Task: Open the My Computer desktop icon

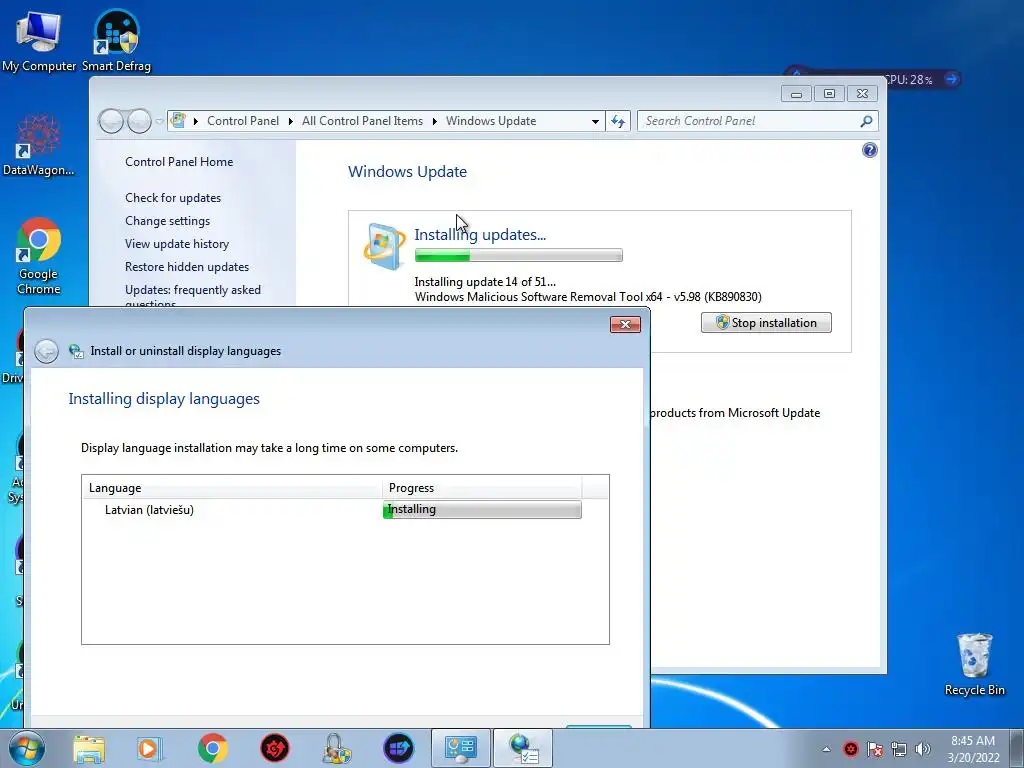Action: pyautogui.click(x=39, y=40)
